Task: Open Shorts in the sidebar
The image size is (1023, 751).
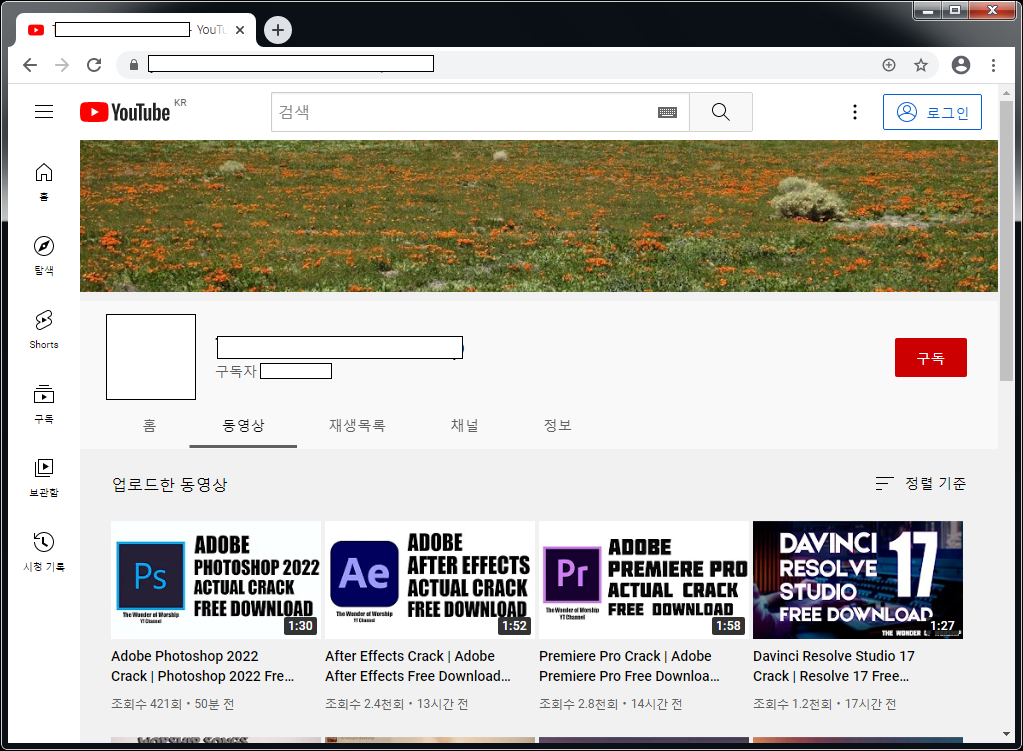Action: [44, 330]
